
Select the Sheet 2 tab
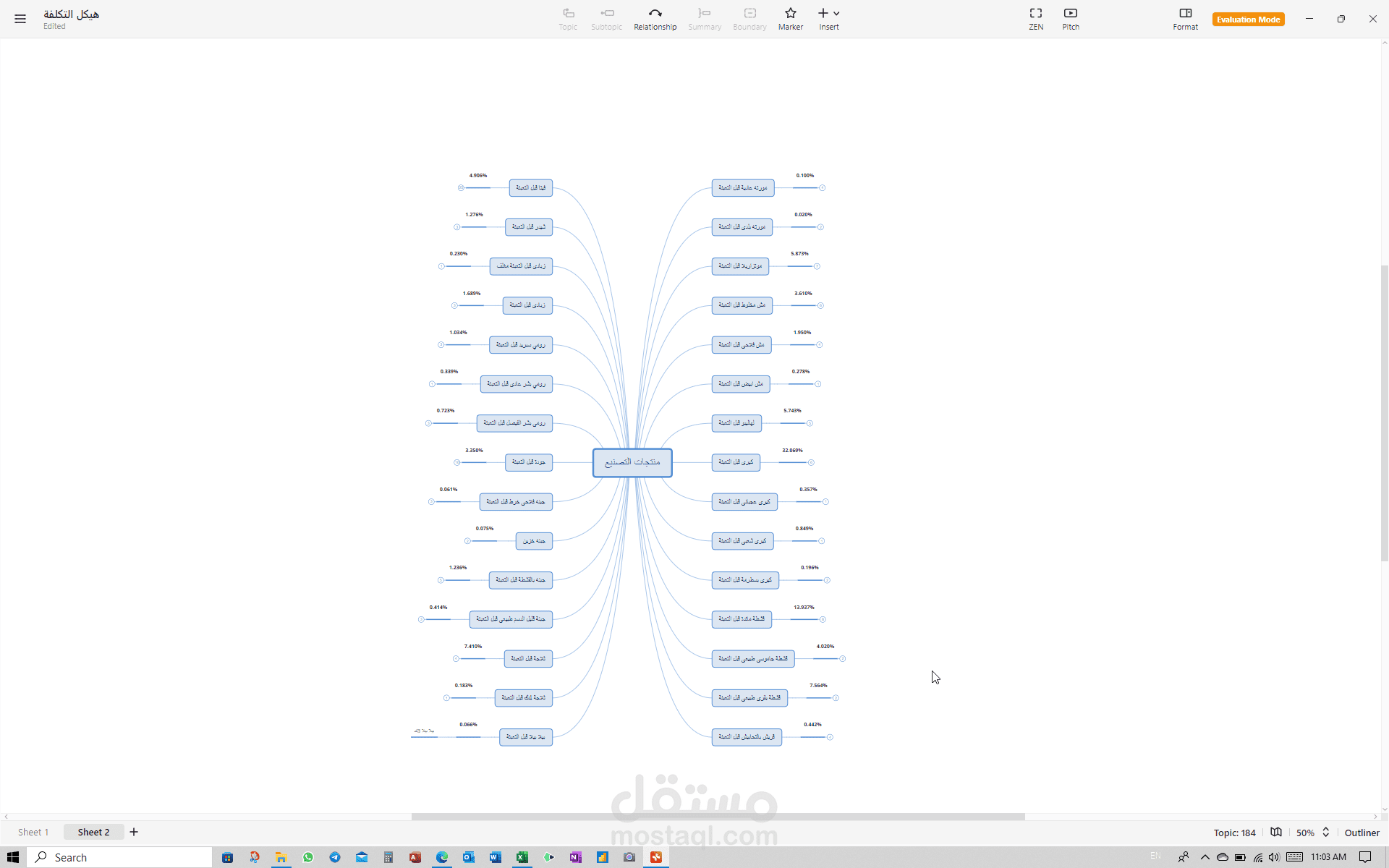(x=93, y=832)
